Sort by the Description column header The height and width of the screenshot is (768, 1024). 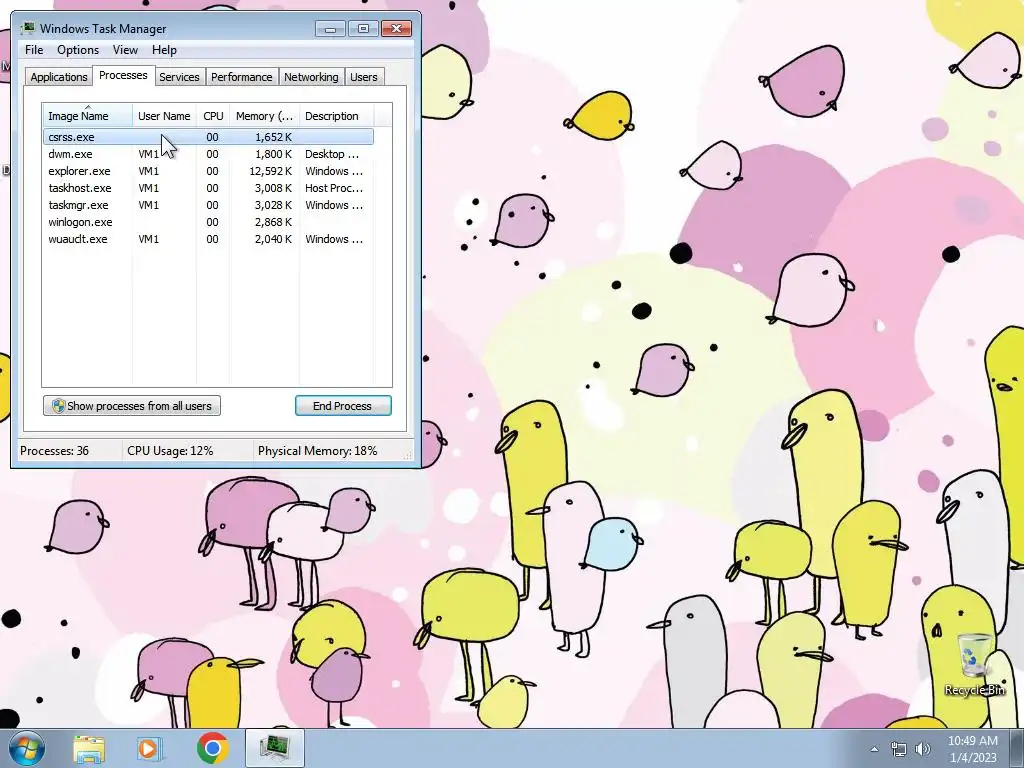click(336, 116)
